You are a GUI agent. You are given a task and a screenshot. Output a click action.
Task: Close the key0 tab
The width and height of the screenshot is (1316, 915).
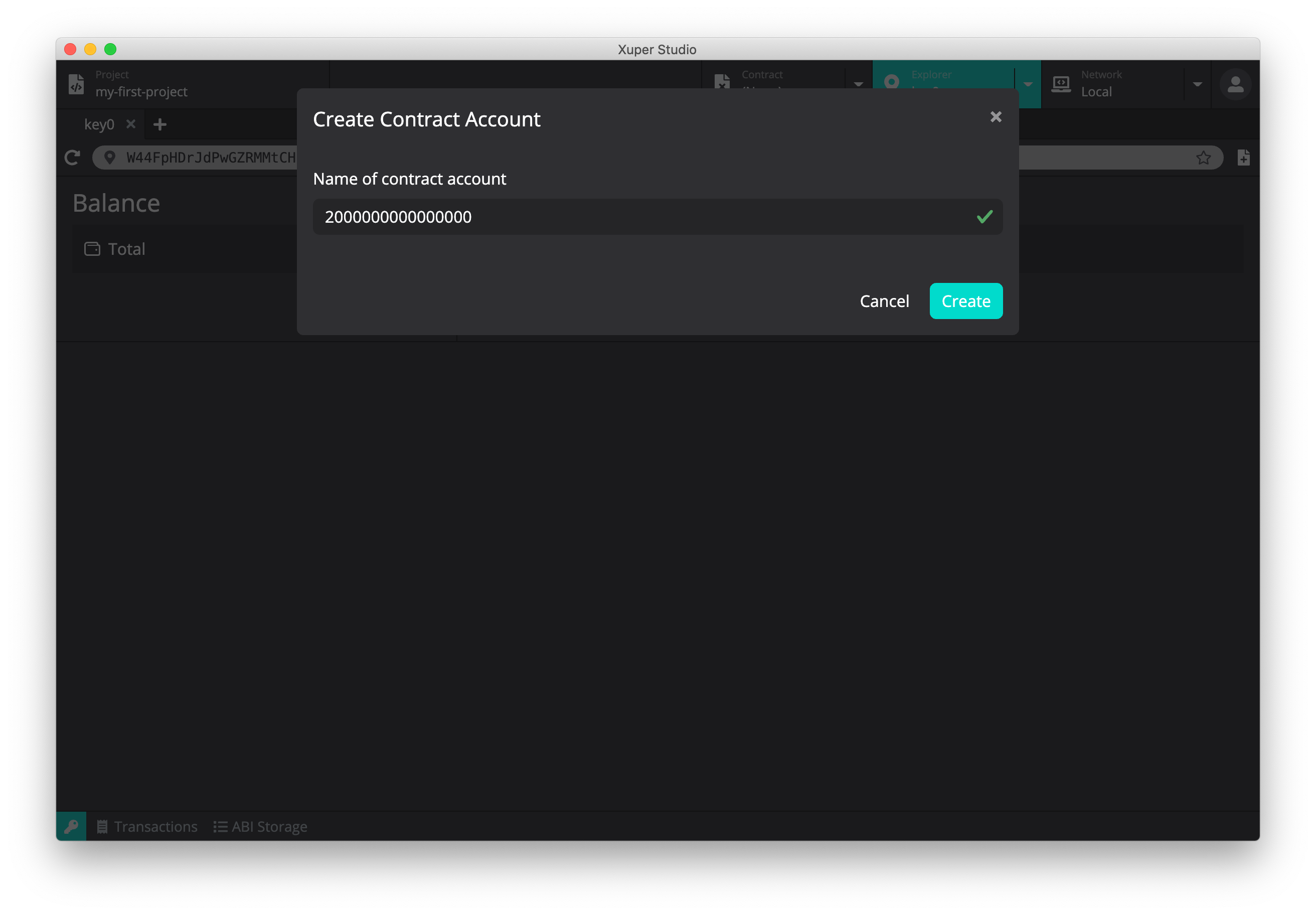pos(131,124)
